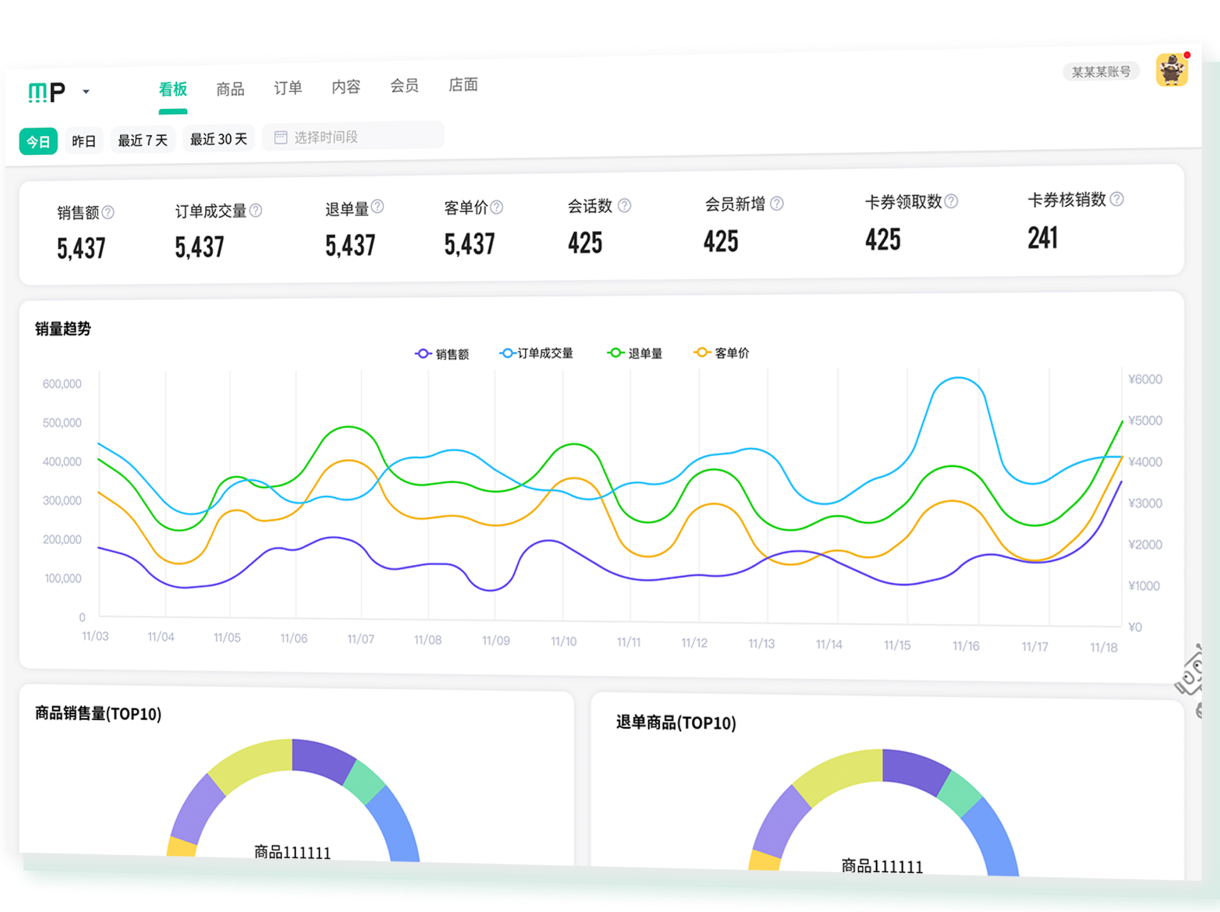Click the help icon beside 会话数

tap(624, 205)
